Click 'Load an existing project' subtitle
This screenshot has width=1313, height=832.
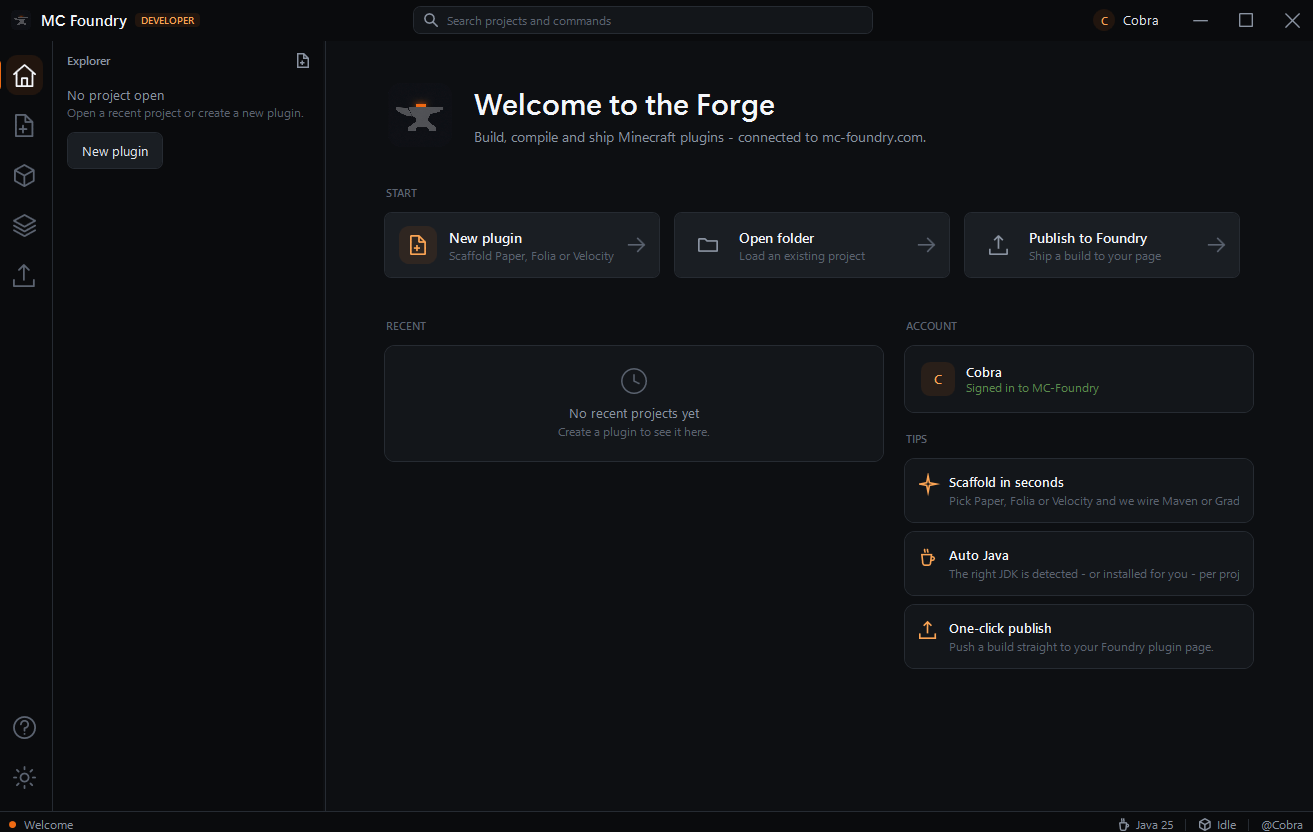tap(802, 256)
